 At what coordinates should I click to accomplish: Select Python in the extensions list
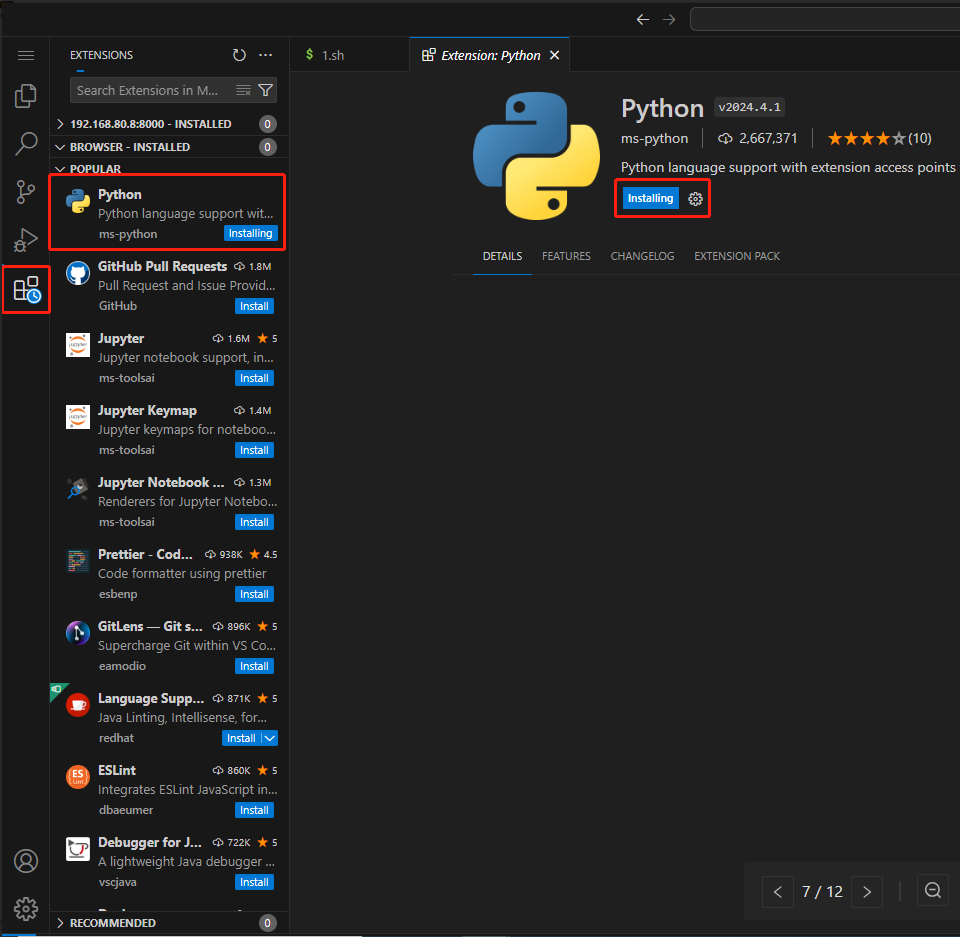[x=168, y=213]
